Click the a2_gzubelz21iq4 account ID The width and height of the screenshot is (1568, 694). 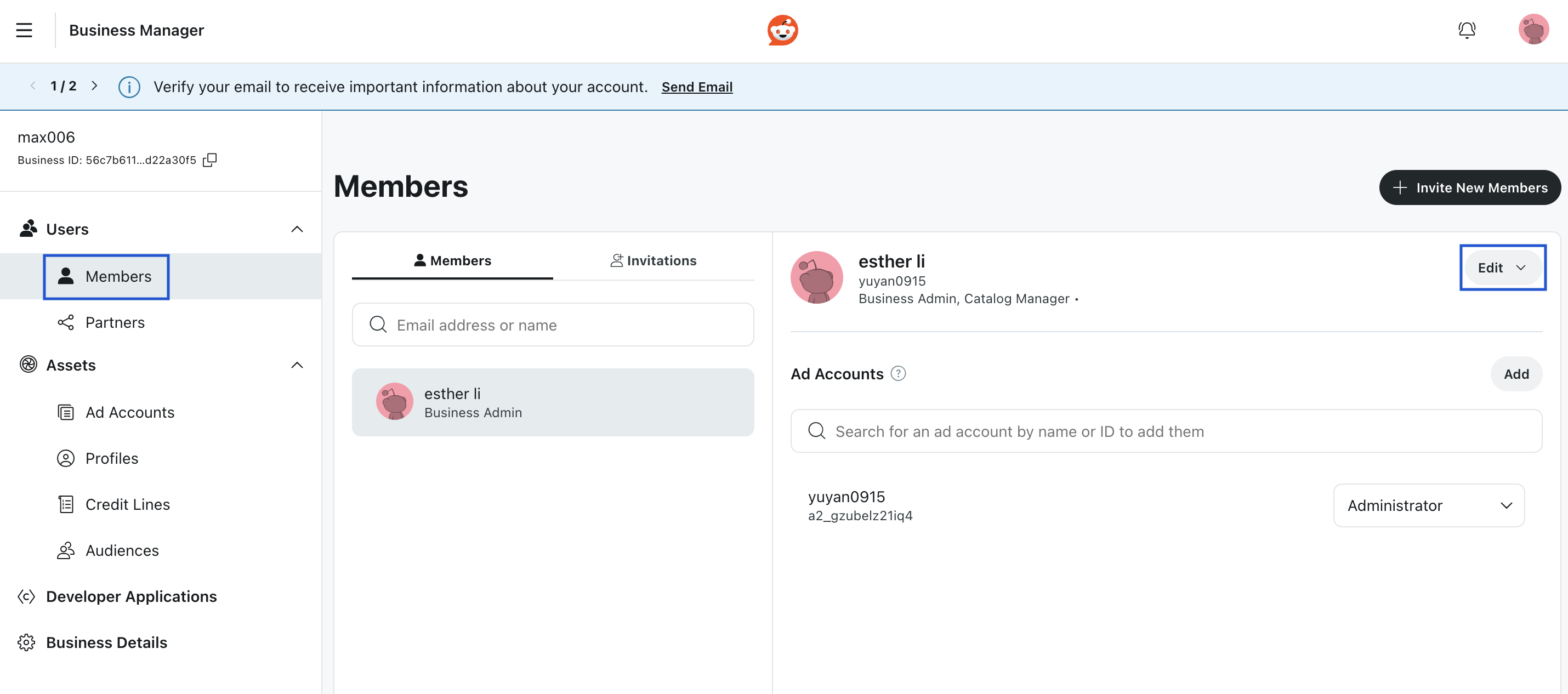pyautogui.click(x=860, y=516)
